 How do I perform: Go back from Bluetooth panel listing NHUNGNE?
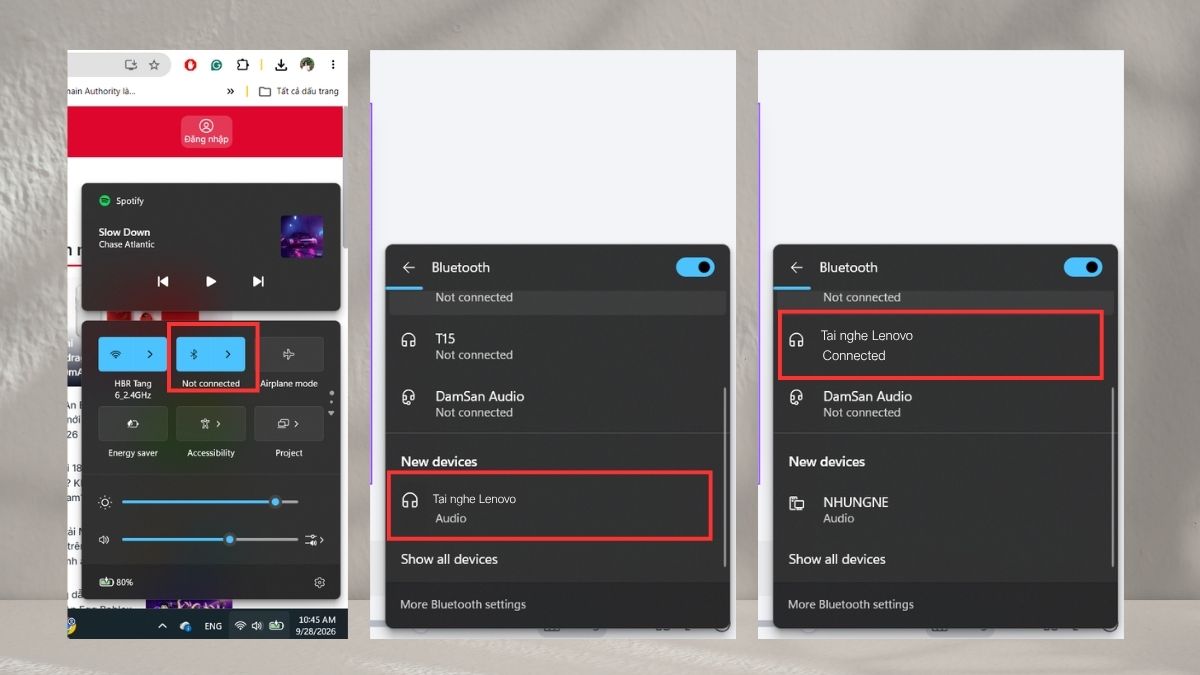click(796, 267)
